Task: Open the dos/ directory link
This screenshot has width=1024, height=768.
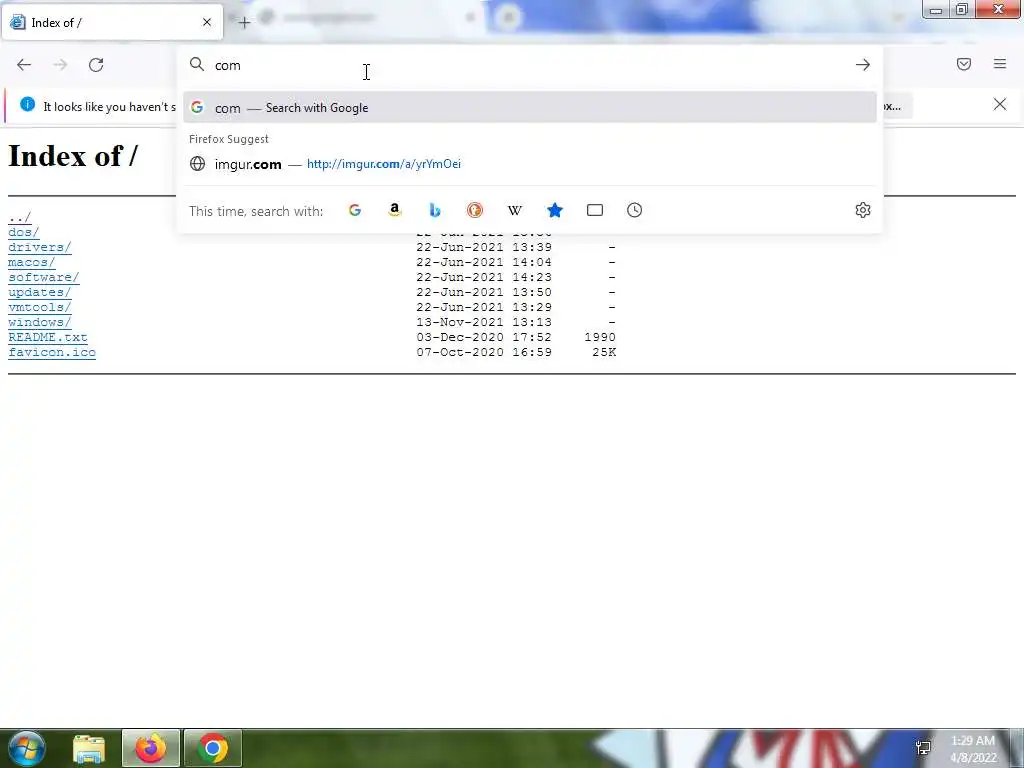Action: pyautogui.click(x=24, y=232)
